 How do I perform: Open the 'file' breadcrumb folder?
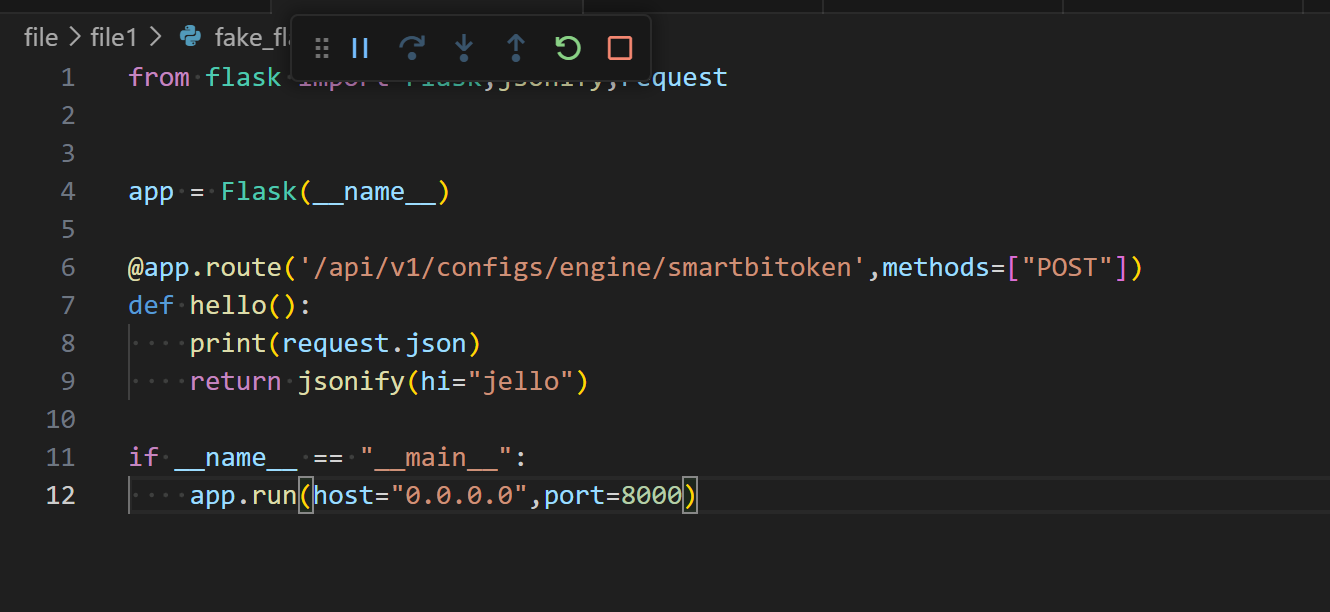coord(41,37)
